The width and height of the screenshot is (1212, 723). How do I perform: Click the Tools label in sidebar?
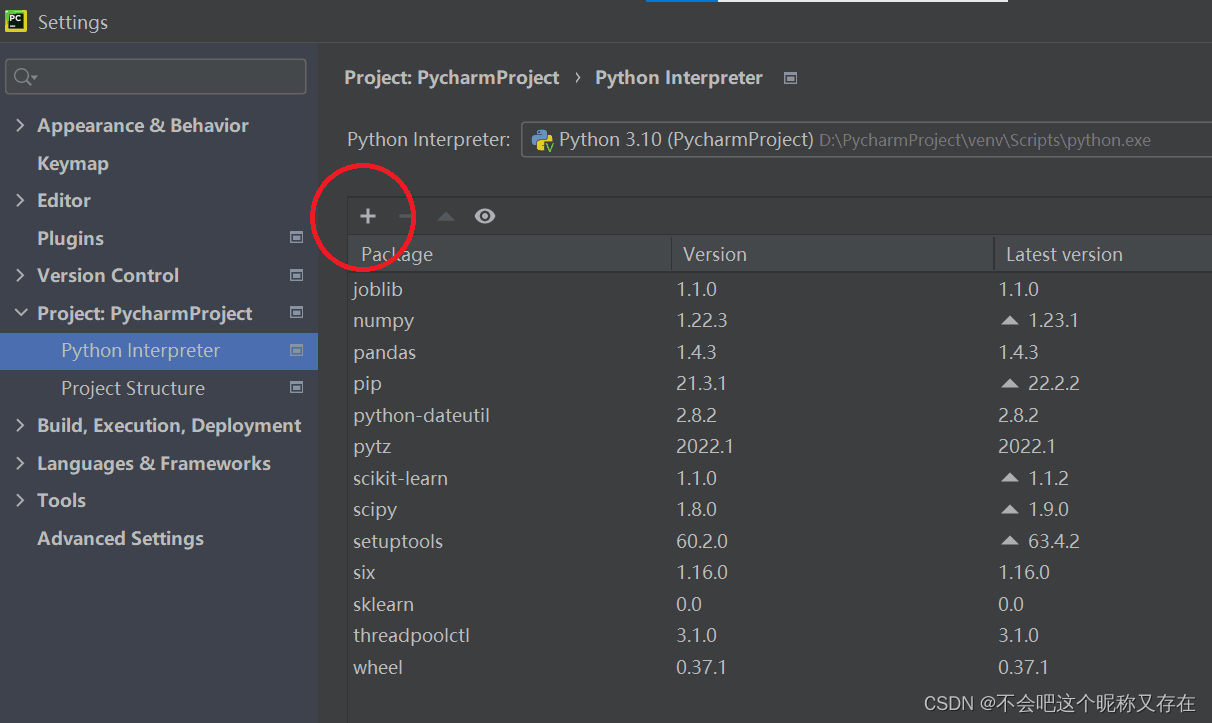(x=62, y=500)
